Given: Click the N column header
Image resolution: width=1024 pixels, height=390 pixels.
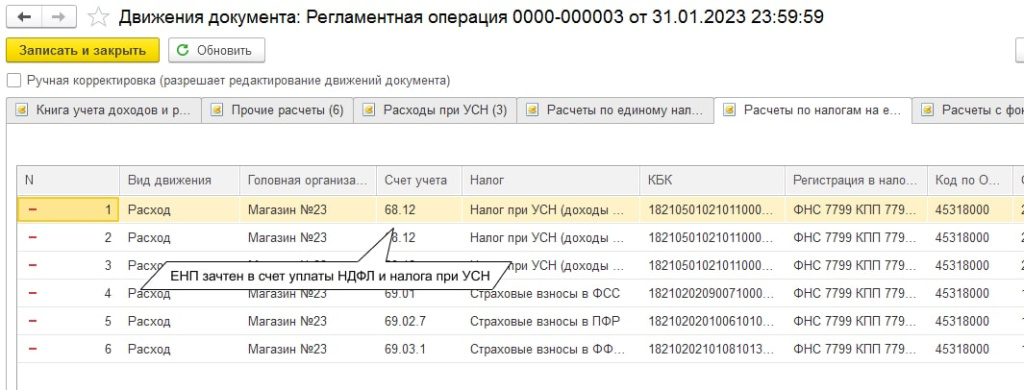Looking at the screenshot, I should click(x=68, y=180).
